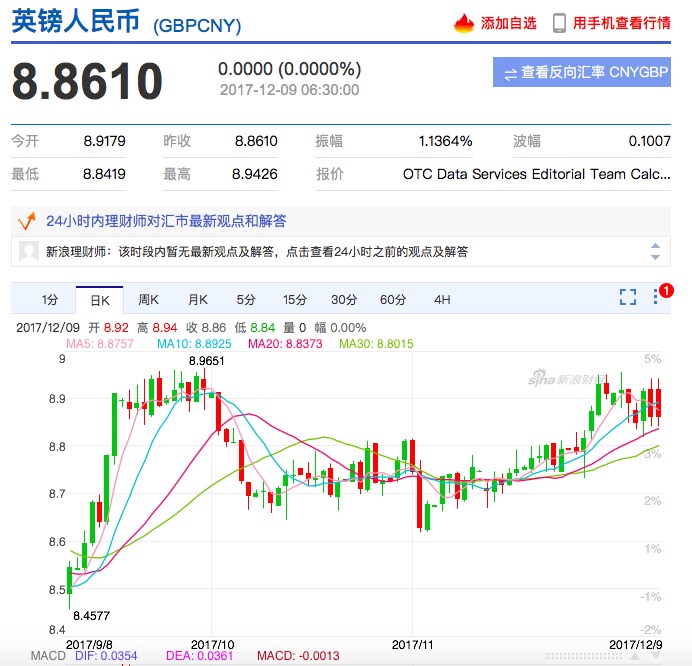Screen dimensions: 692x666
Task: Click the 添加自选 link
Action: click(x=508, y=23)
